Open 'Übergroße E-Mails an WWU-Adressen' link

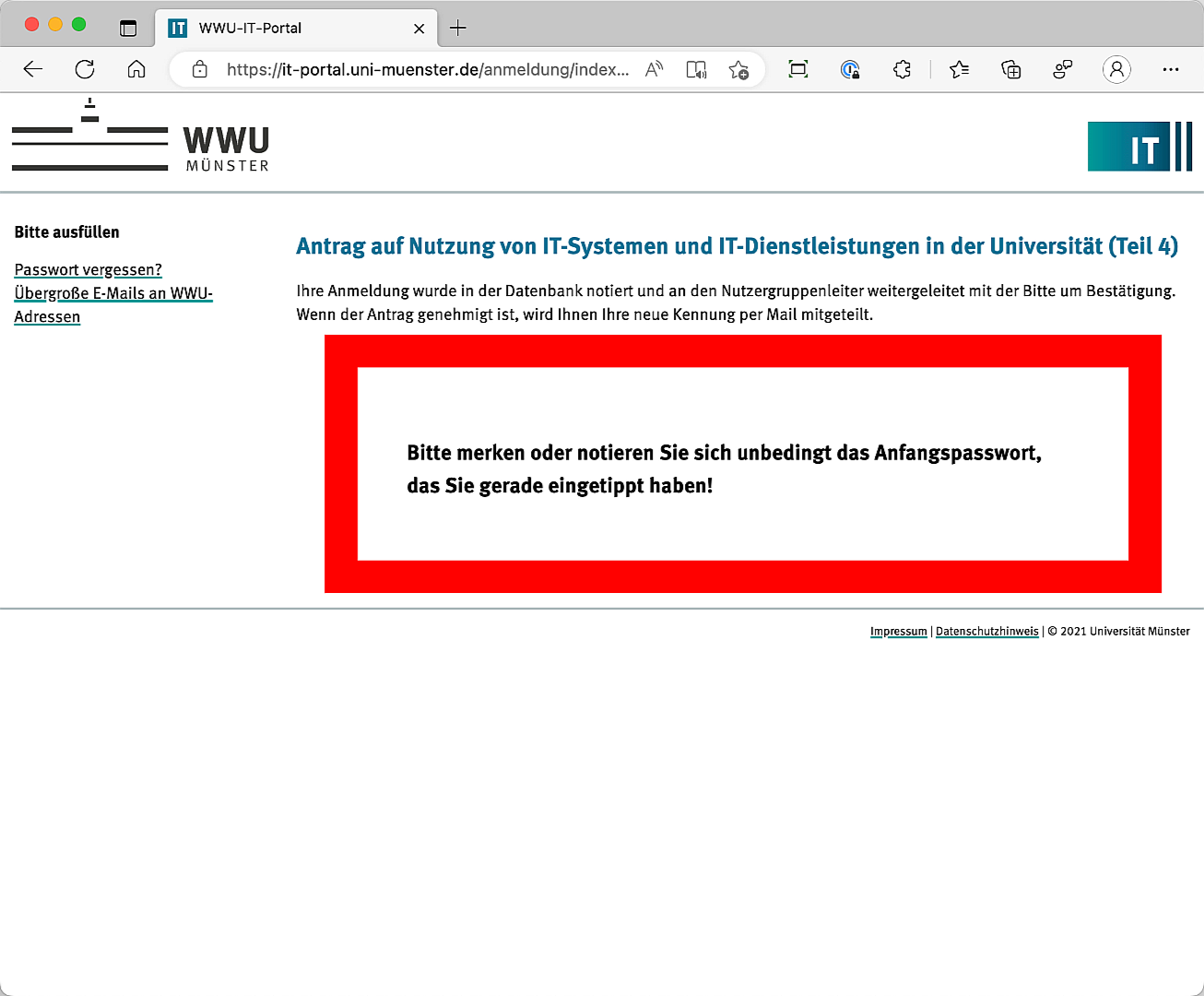click(112, 293)
